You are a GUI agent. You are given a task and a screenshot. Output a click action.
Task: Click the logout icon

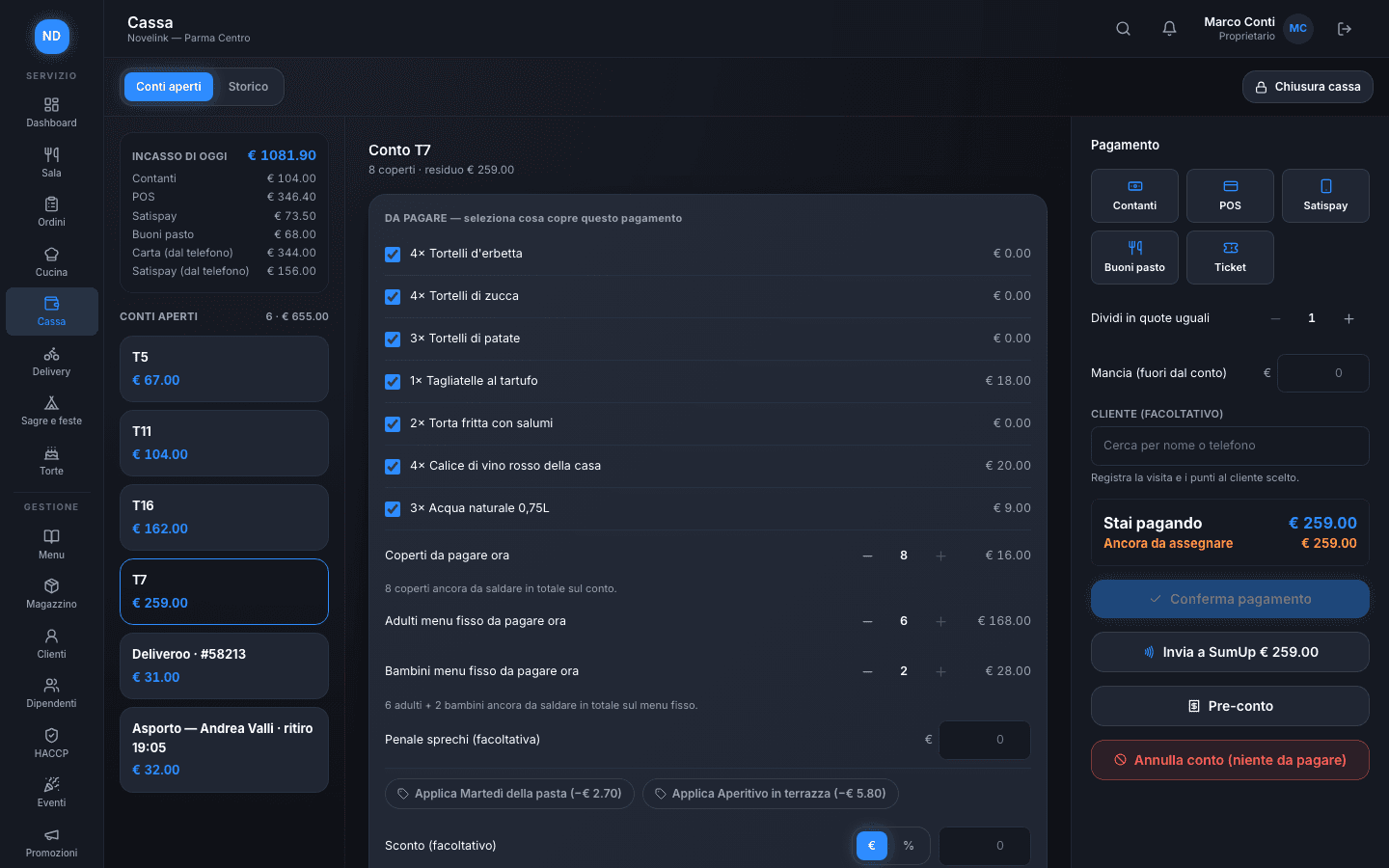[1345, 29]
